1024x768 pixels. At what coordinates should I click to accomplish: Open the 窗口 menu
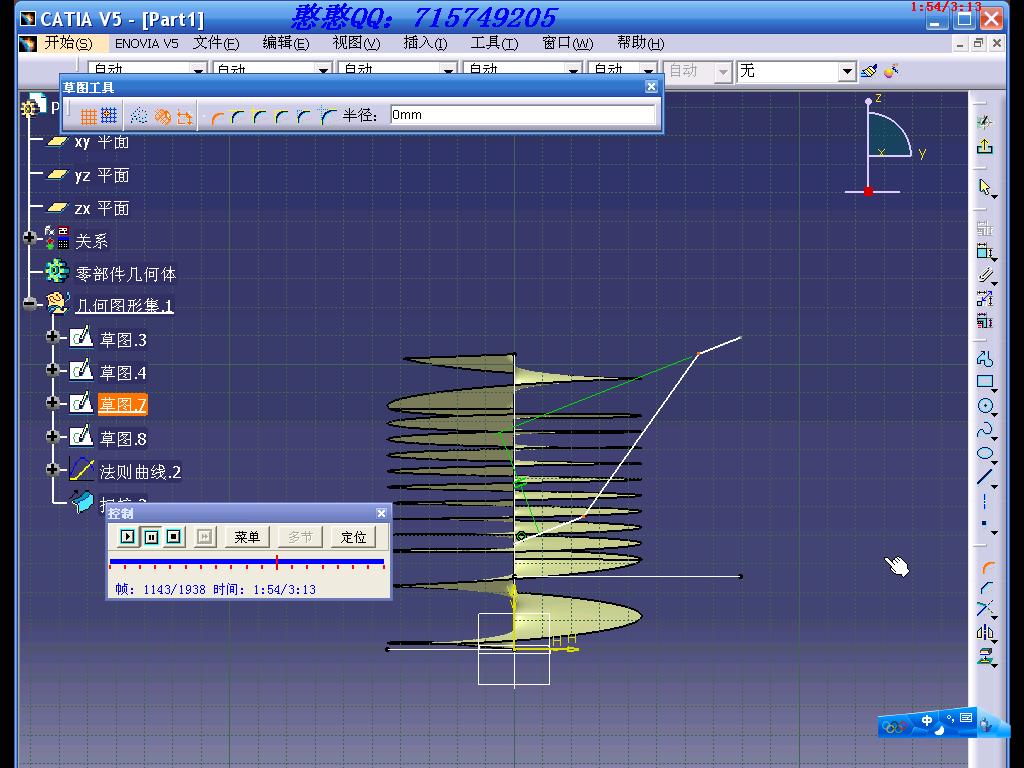pyautogui.click(x=568, y=43)
